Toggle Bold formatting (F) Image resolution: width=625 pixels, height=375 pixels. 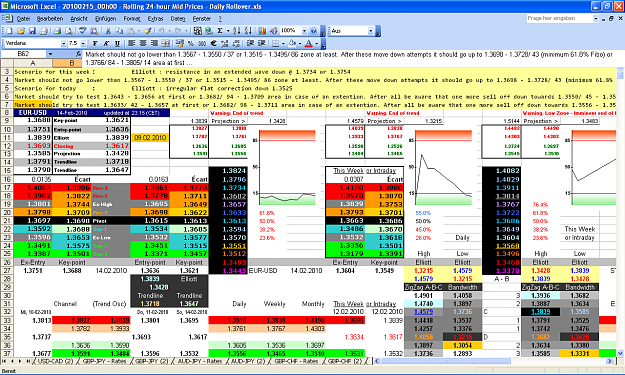(95, 43)
